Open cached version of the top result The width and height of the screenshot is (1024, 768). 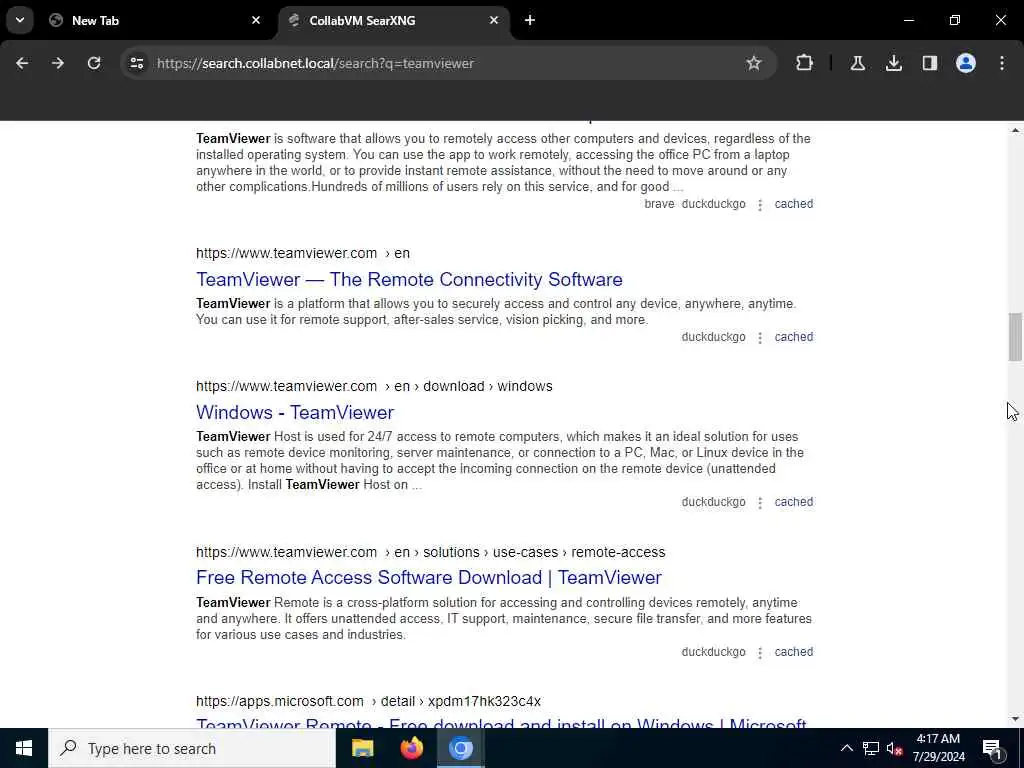pos(793,204)
